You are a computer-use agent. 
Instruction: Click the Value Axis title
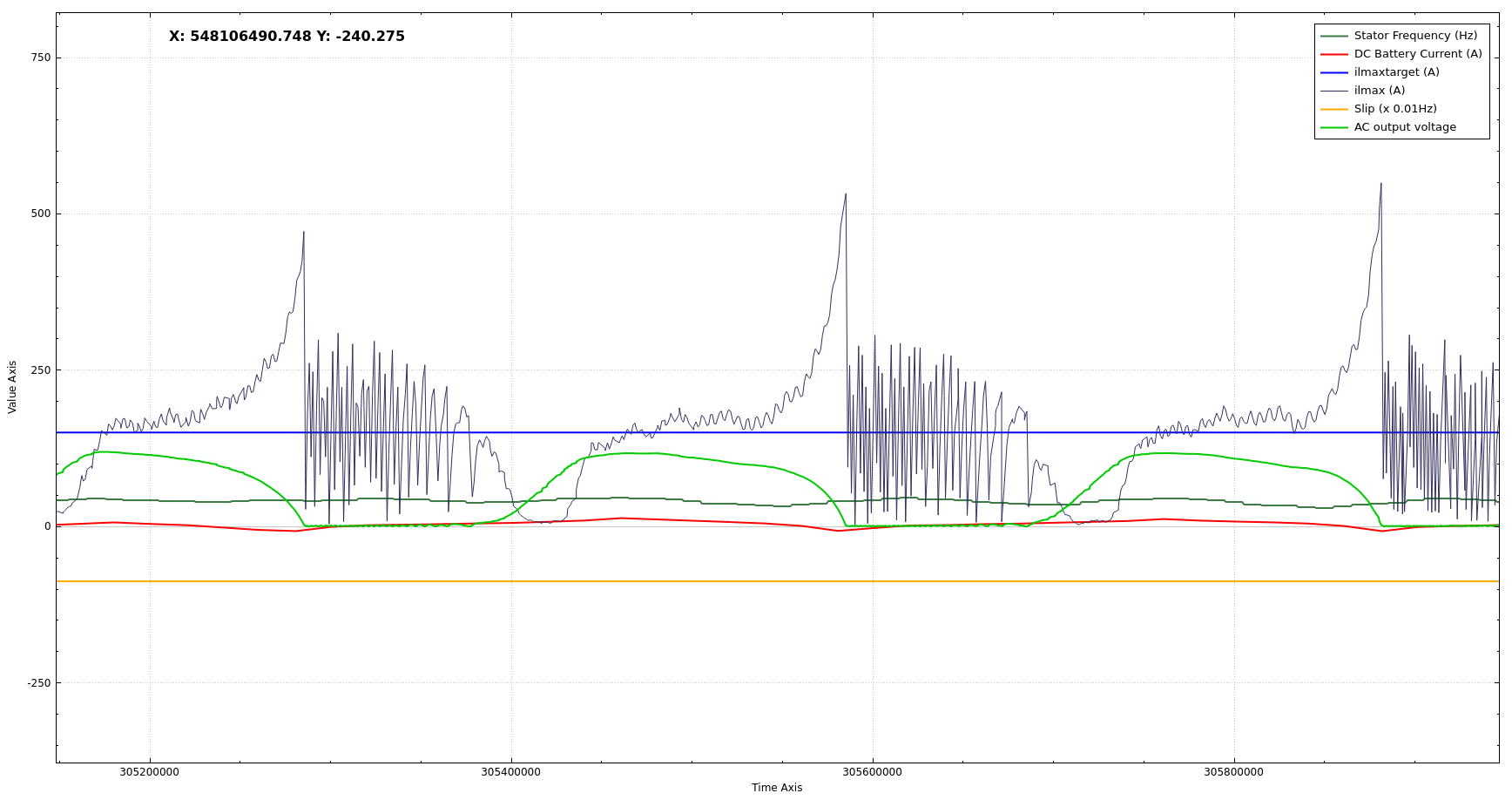click(x=12, y=387)
